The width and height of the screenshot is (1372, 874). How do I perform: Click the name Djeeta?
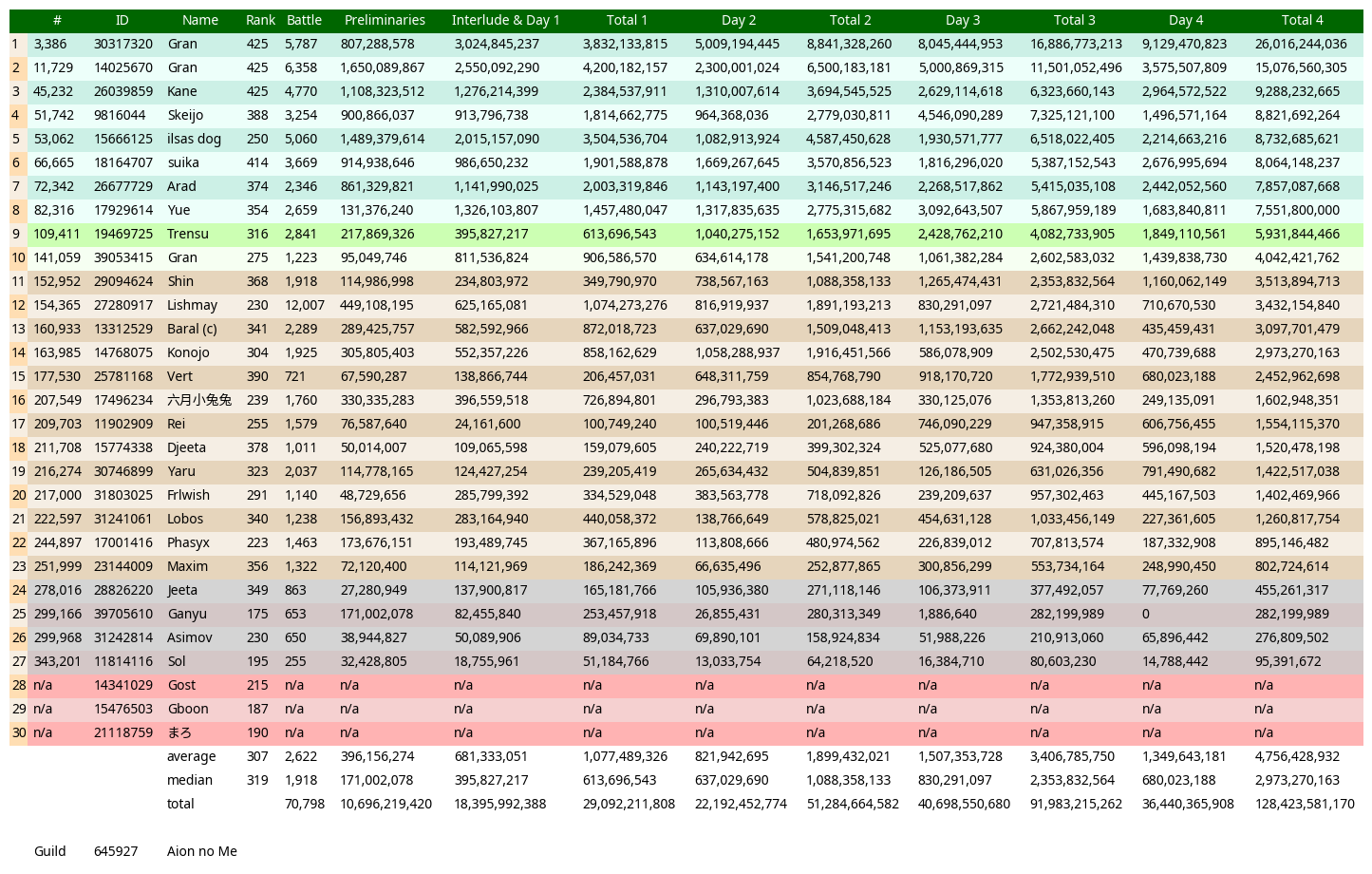tap(186, 447)
